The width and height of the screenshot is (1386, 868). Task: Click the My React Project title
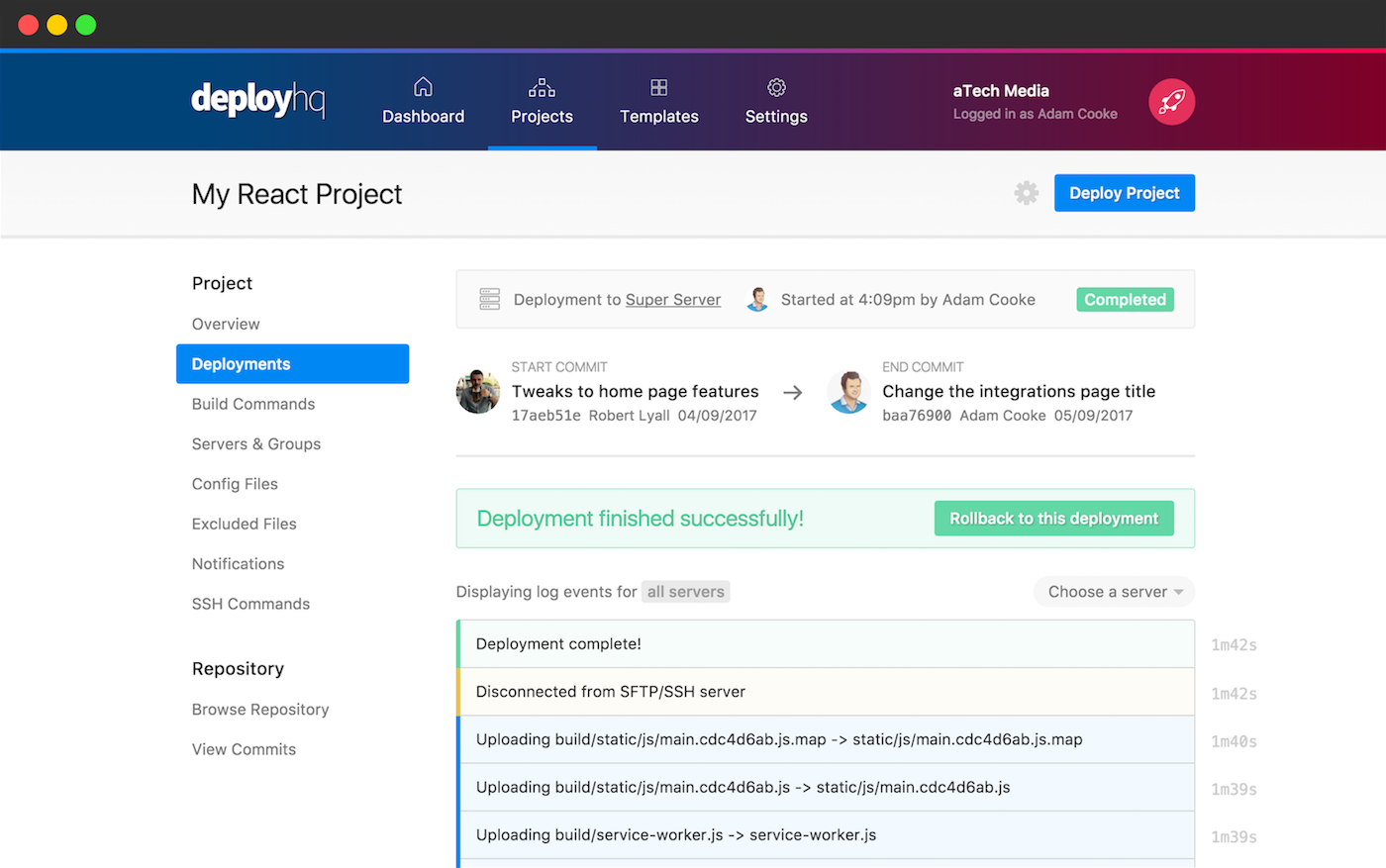tap(297, 194)
